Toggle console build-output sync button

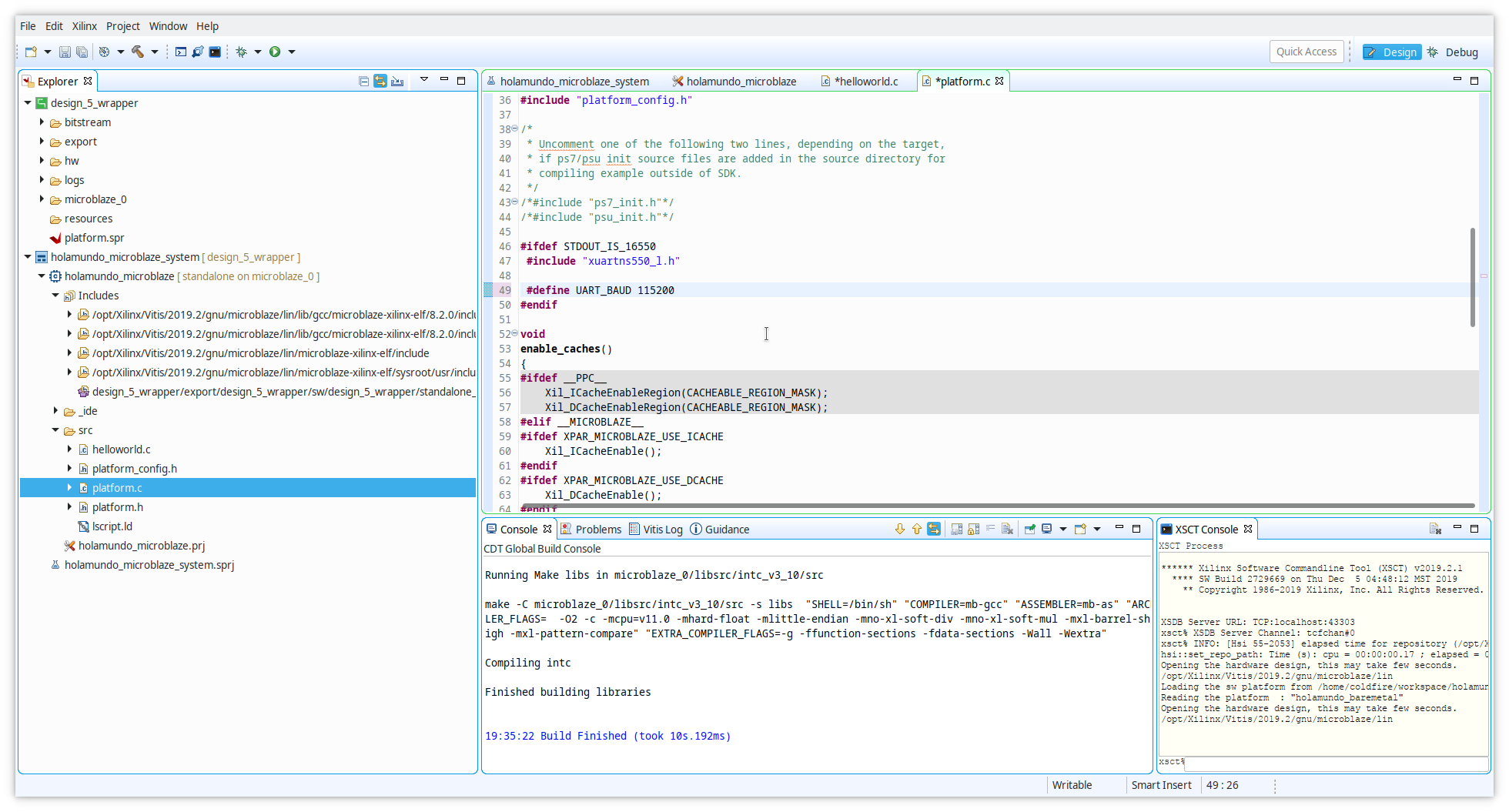(934, 529)
